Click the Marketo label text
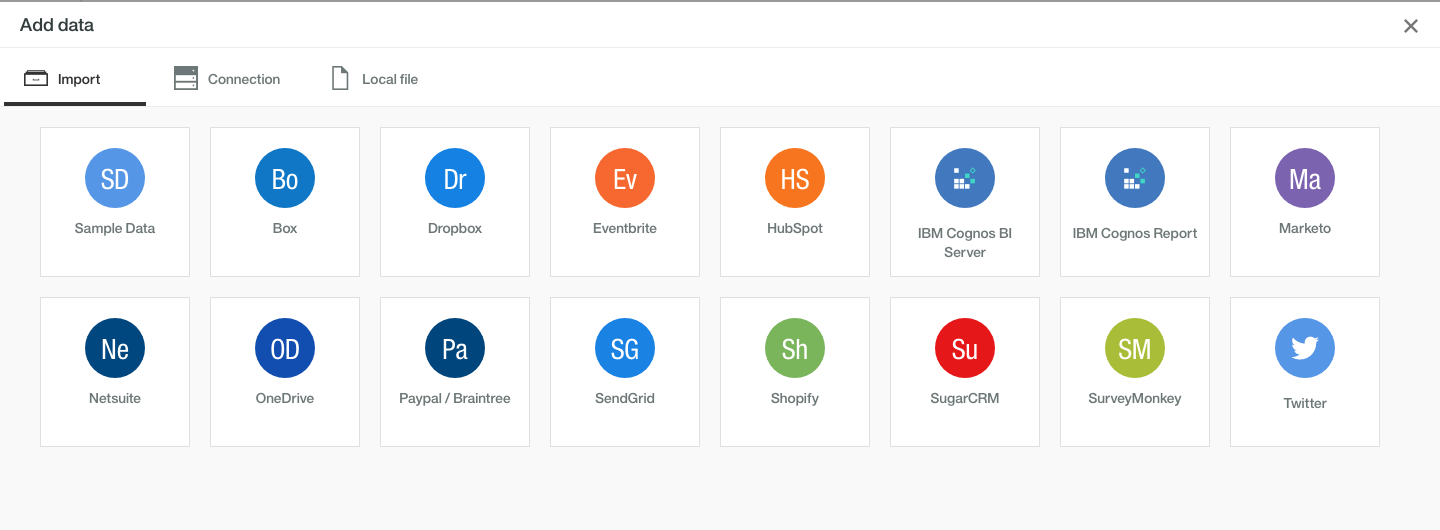Screen dimensions: 1440x530 point(1305,228)
